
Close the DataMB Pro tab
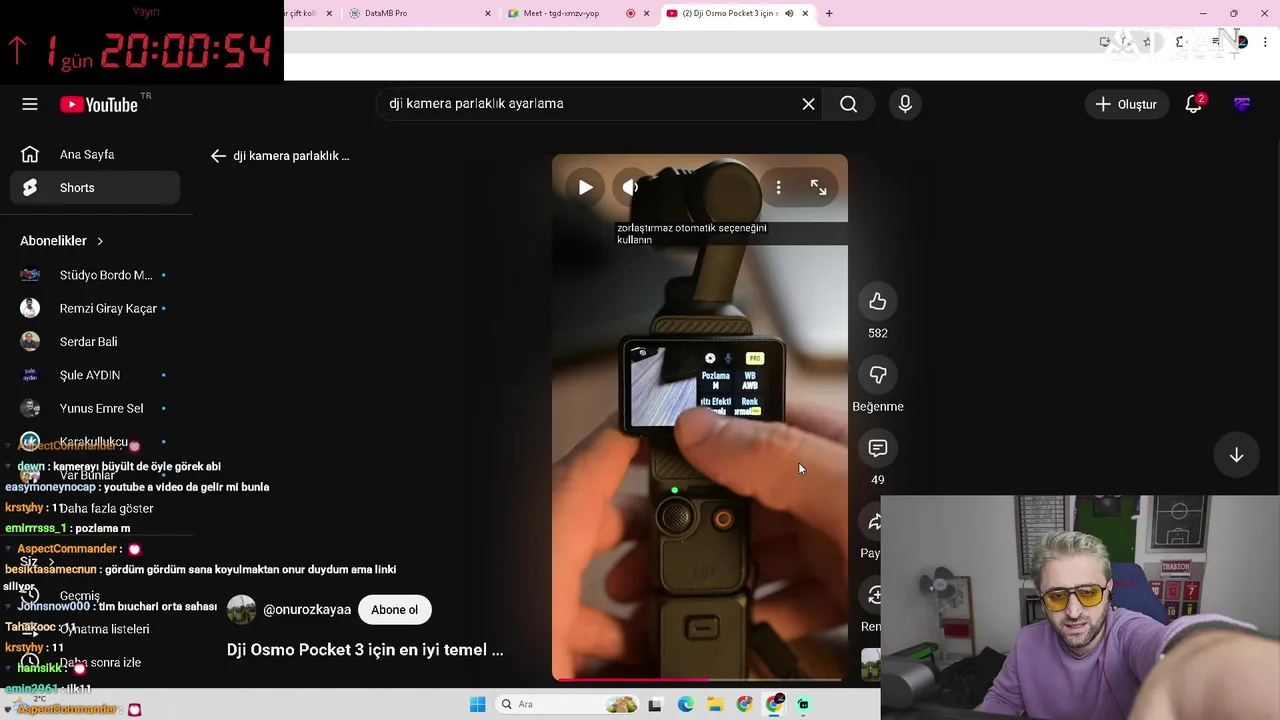[488, 13]
